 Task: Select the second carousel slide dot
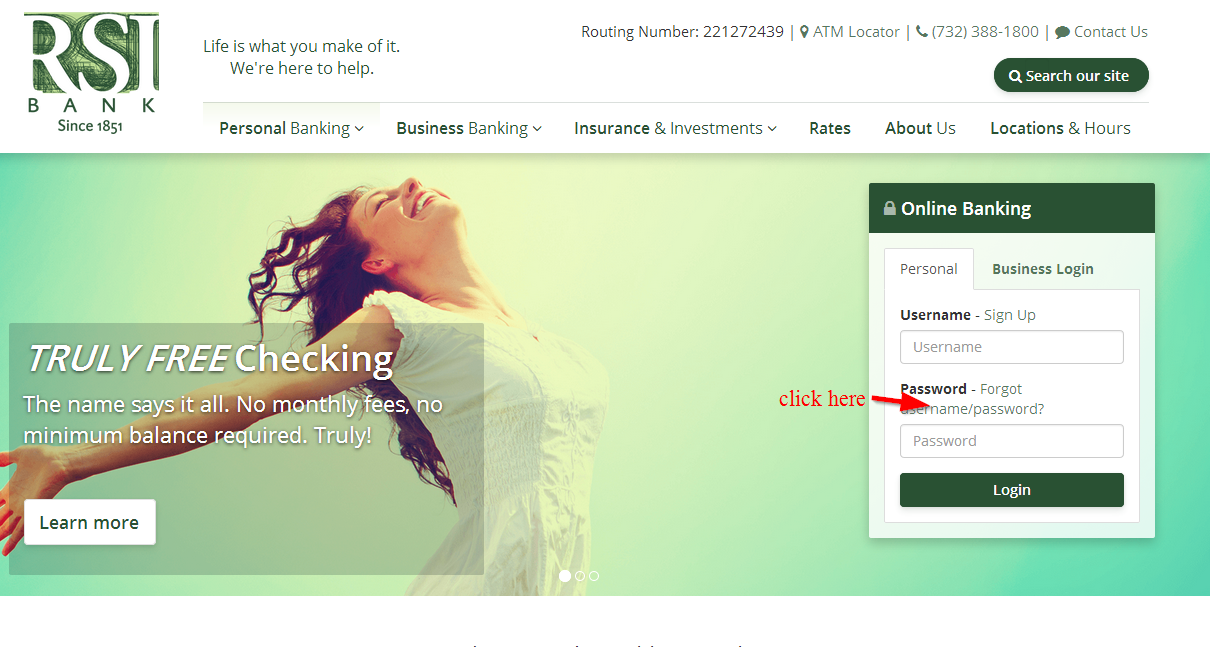coord(580,576)
